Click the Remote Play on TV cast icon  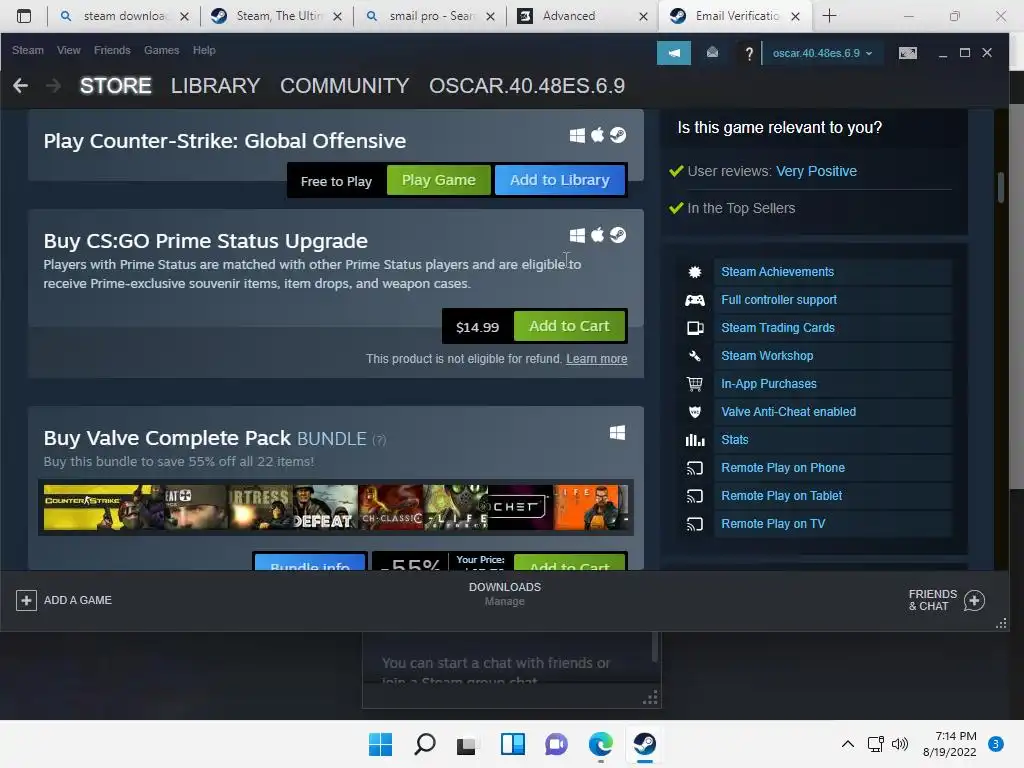click(x=695, y=524)
